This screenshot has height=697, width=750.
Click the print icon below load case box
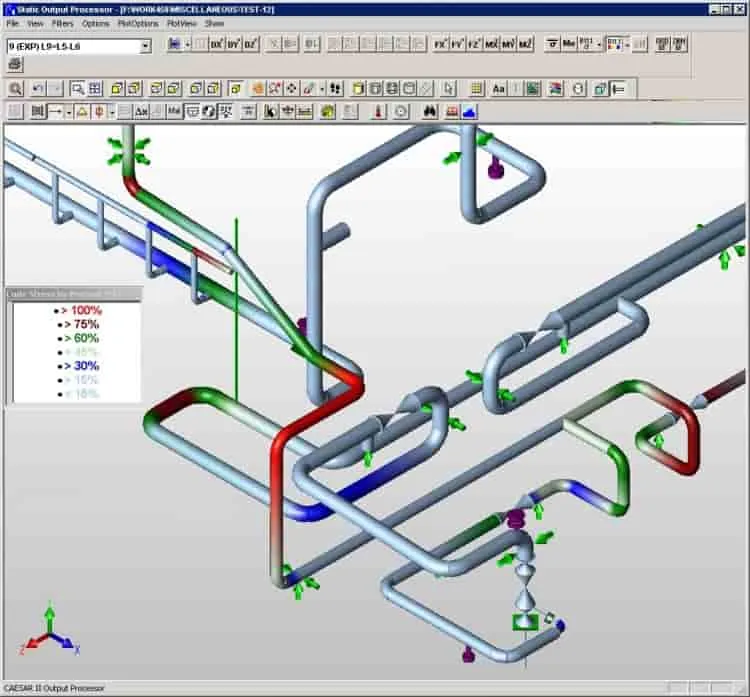click(15, 65)
